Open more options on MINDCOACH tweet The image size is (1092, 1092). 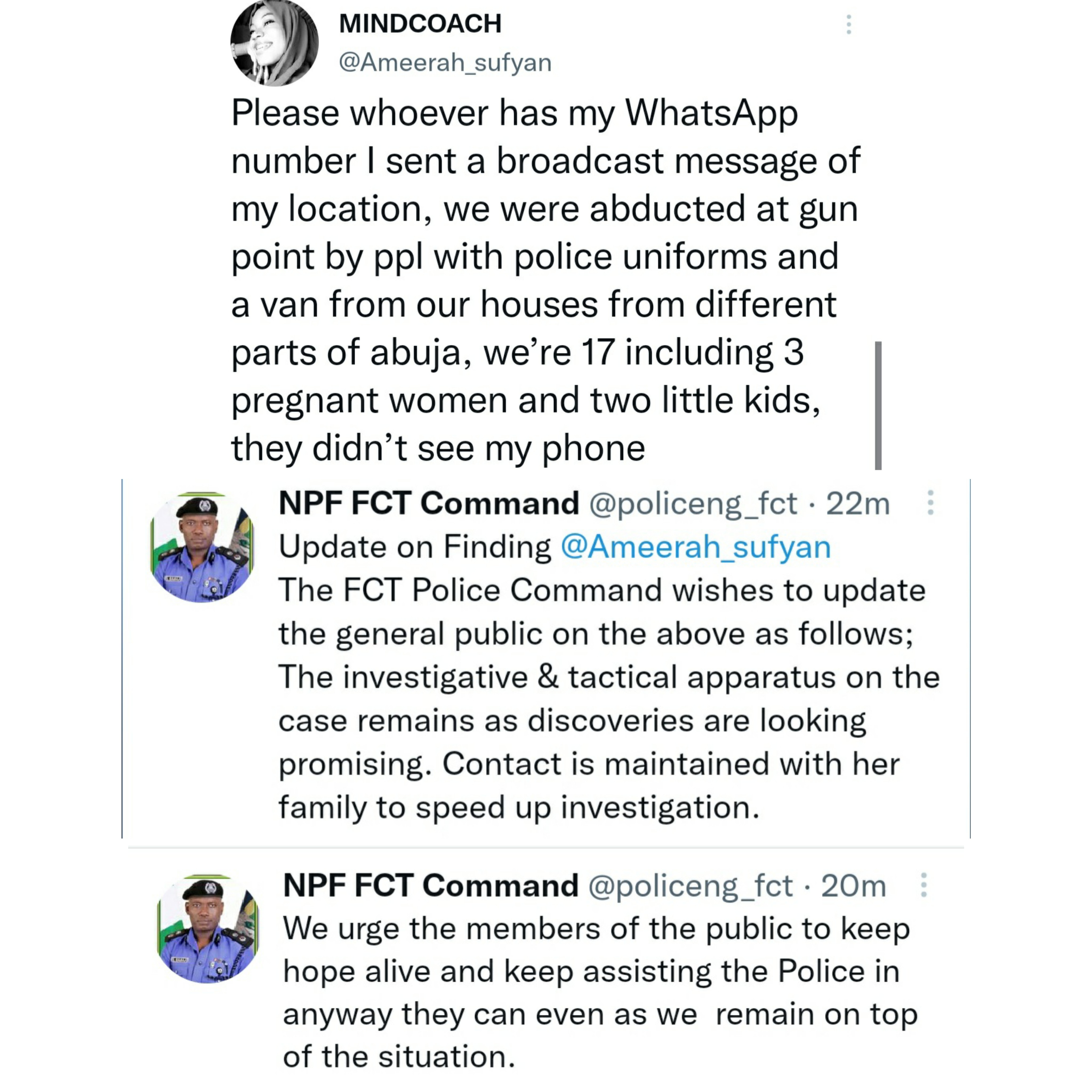[x=848, y=24]
